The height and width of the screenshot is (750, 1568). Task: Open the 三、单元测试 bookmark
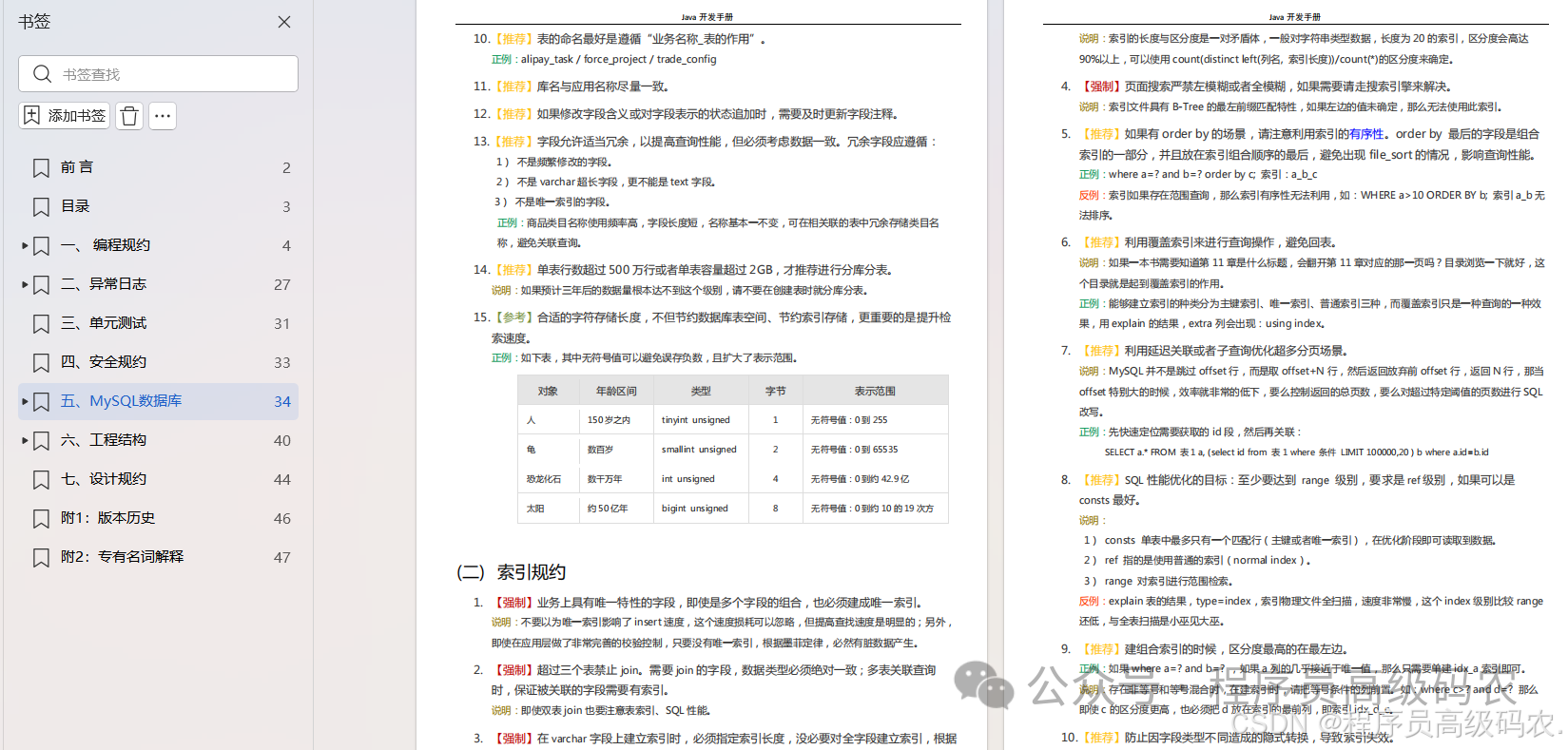pos(104,323)
